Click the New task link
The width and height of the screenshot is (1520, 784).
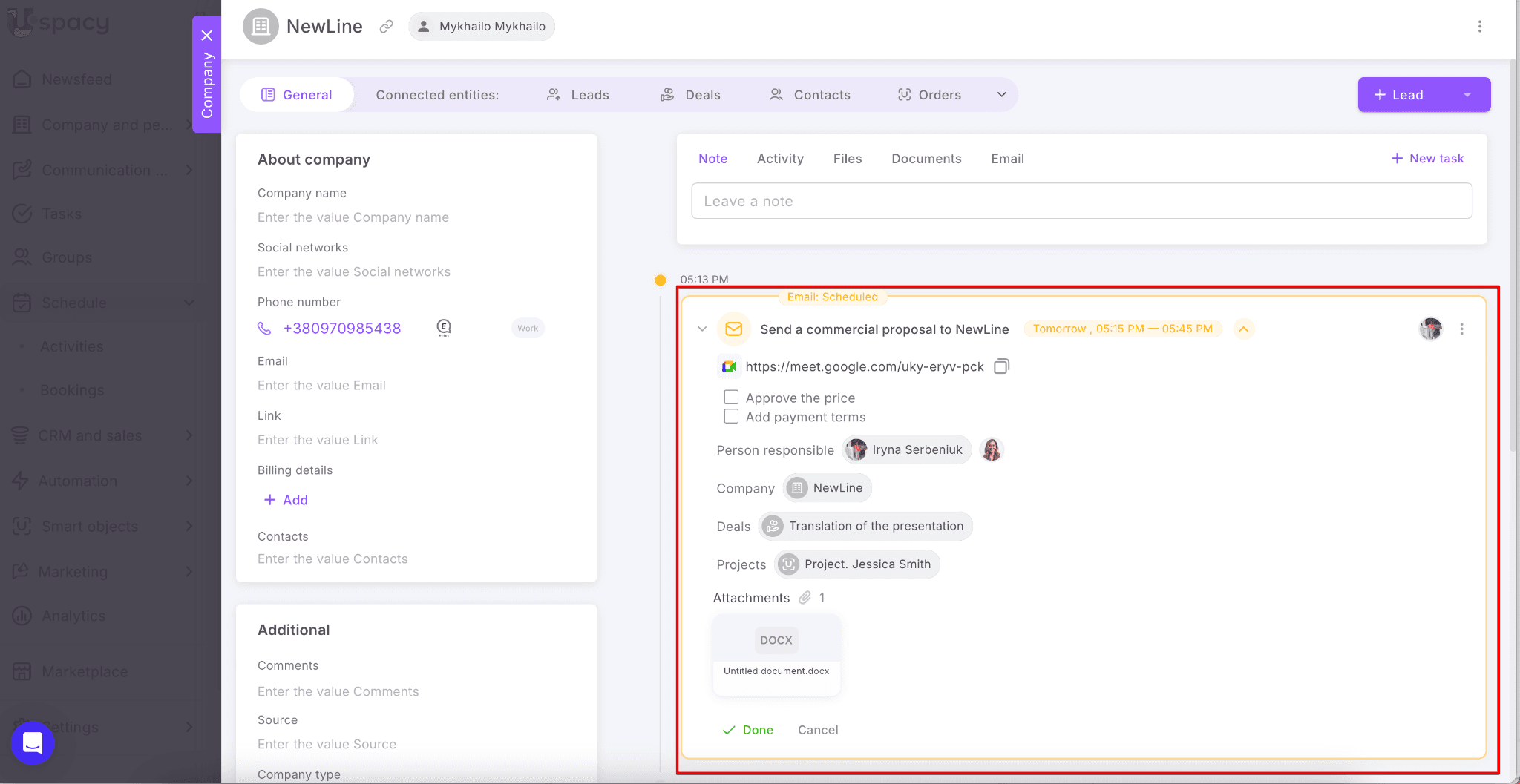tap(1427, 159)
